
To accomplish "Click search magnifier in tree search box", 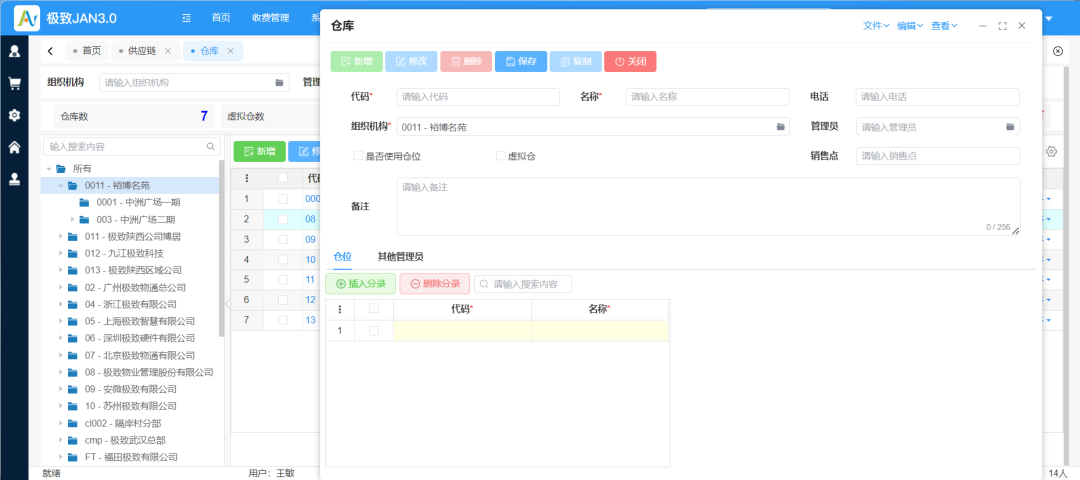I will click(211, 147).
